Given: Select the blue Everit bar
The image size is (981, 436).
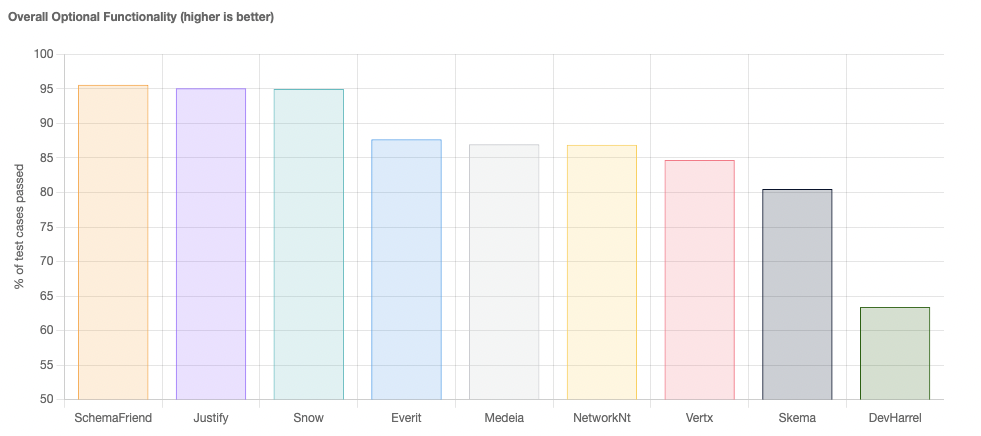Looking at the screenshot, I should [406, 270].
